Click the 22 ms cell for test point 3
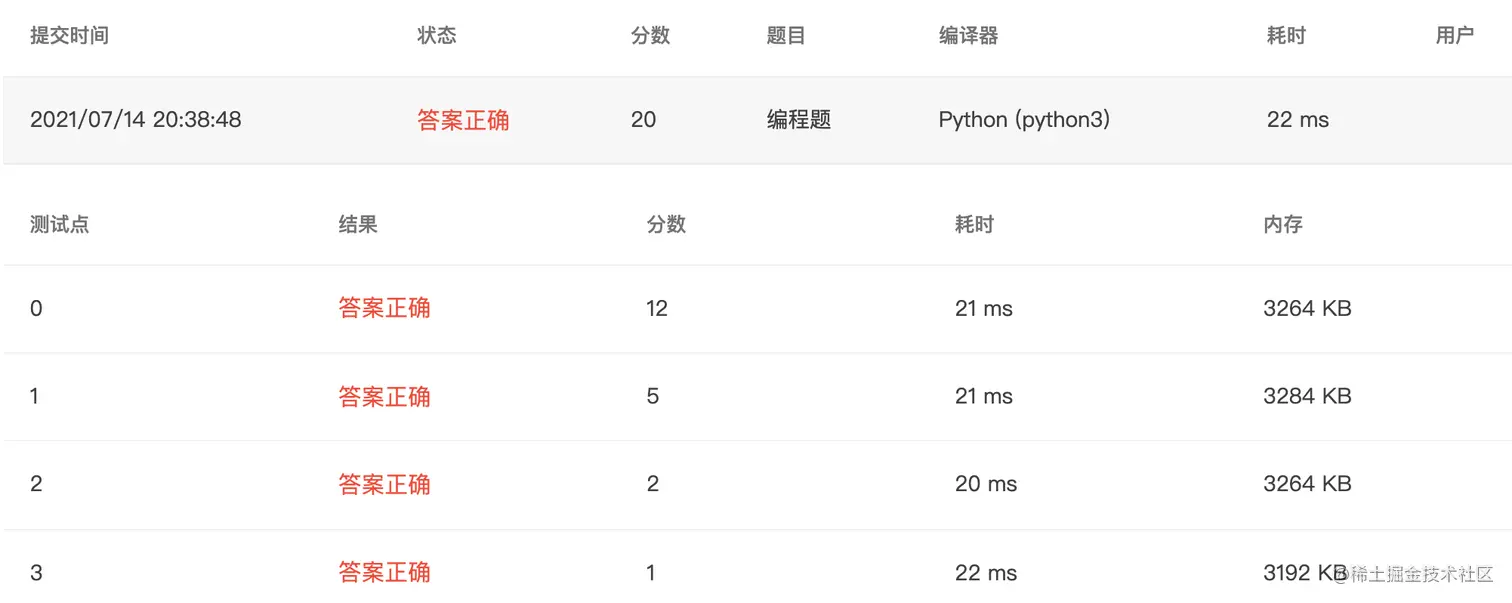This screenshot has height=603, width=1512. (986, 573)
